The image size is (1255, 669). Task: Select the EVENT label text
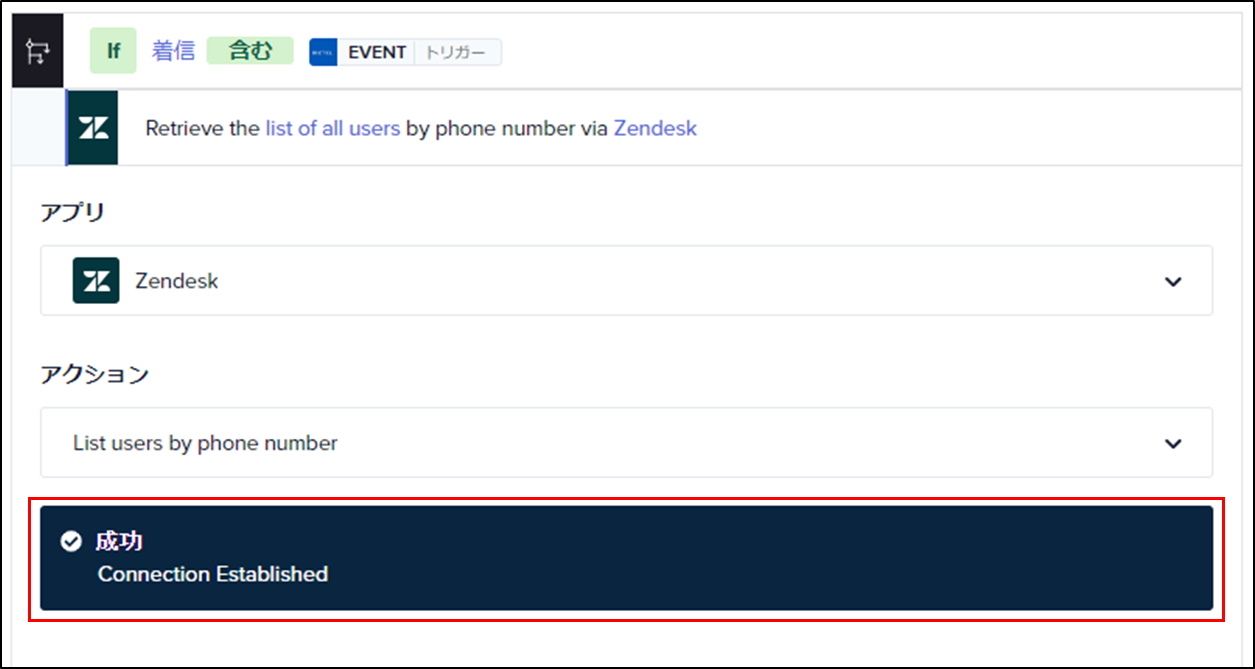click(377, 52)
